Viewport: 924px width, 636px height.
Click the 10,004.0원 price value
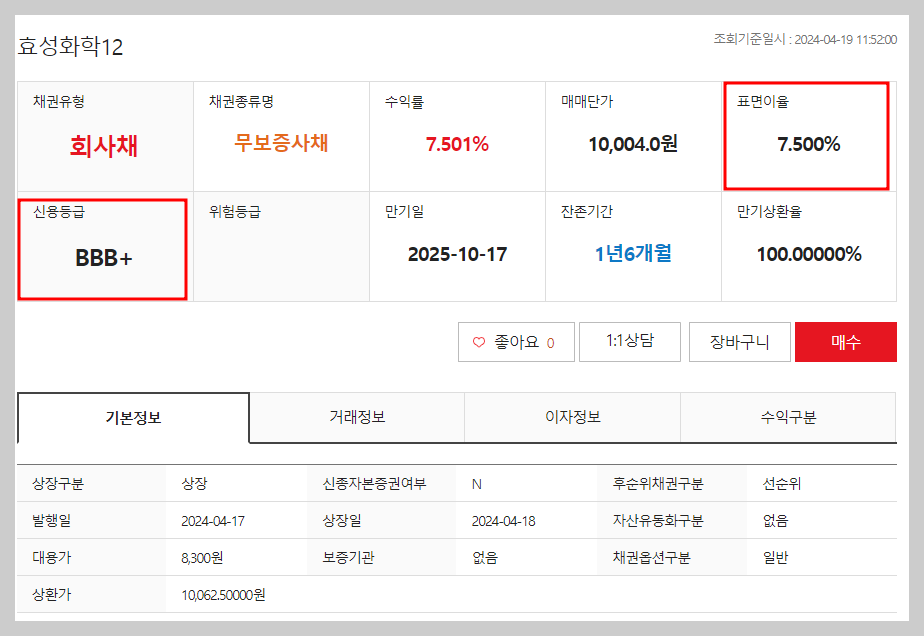pos(633,144)
